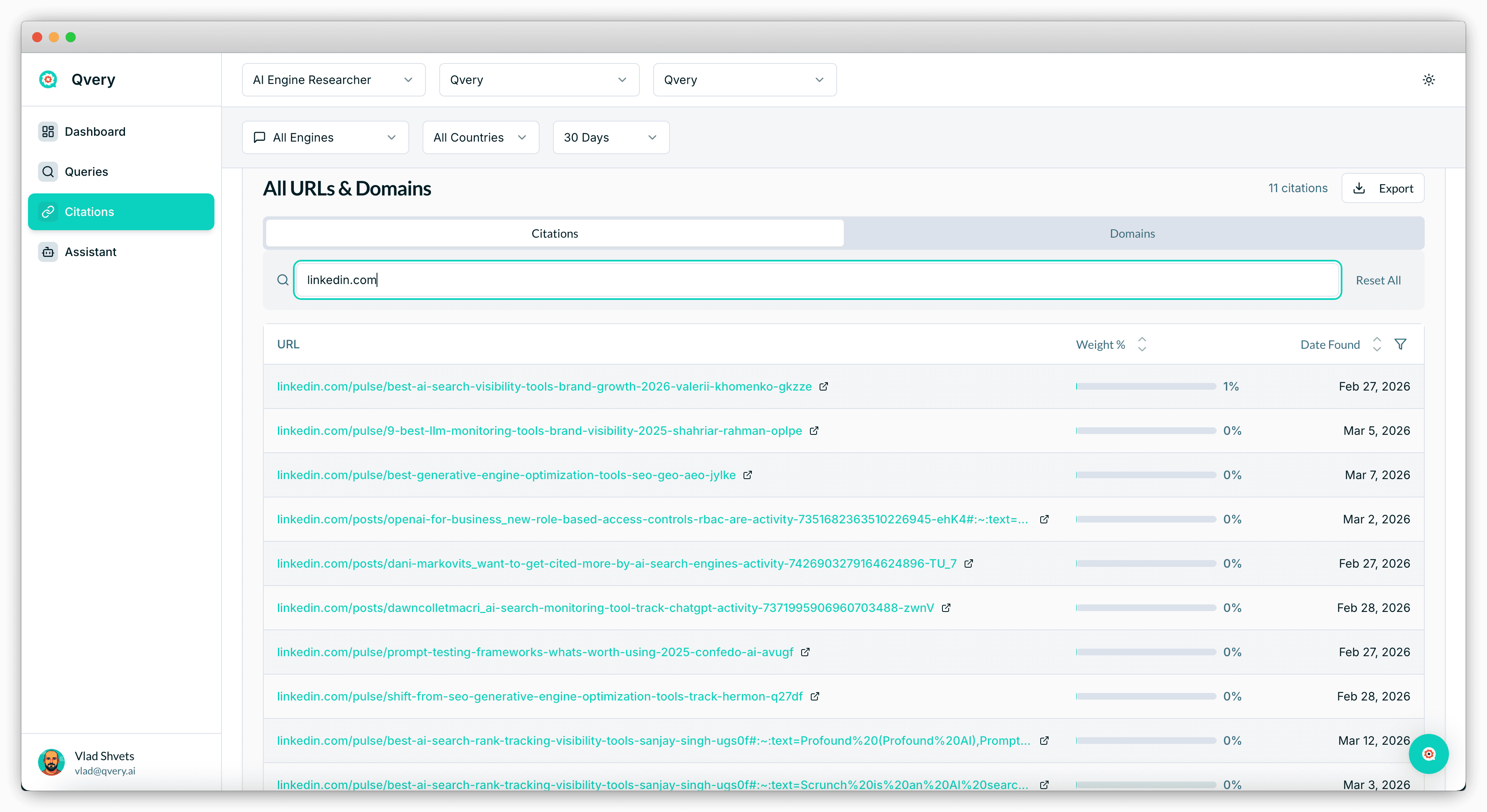Open external link icon for shahriar-rahman article
The width and height of the screenshot is (1487, 812).
point(814,431)
